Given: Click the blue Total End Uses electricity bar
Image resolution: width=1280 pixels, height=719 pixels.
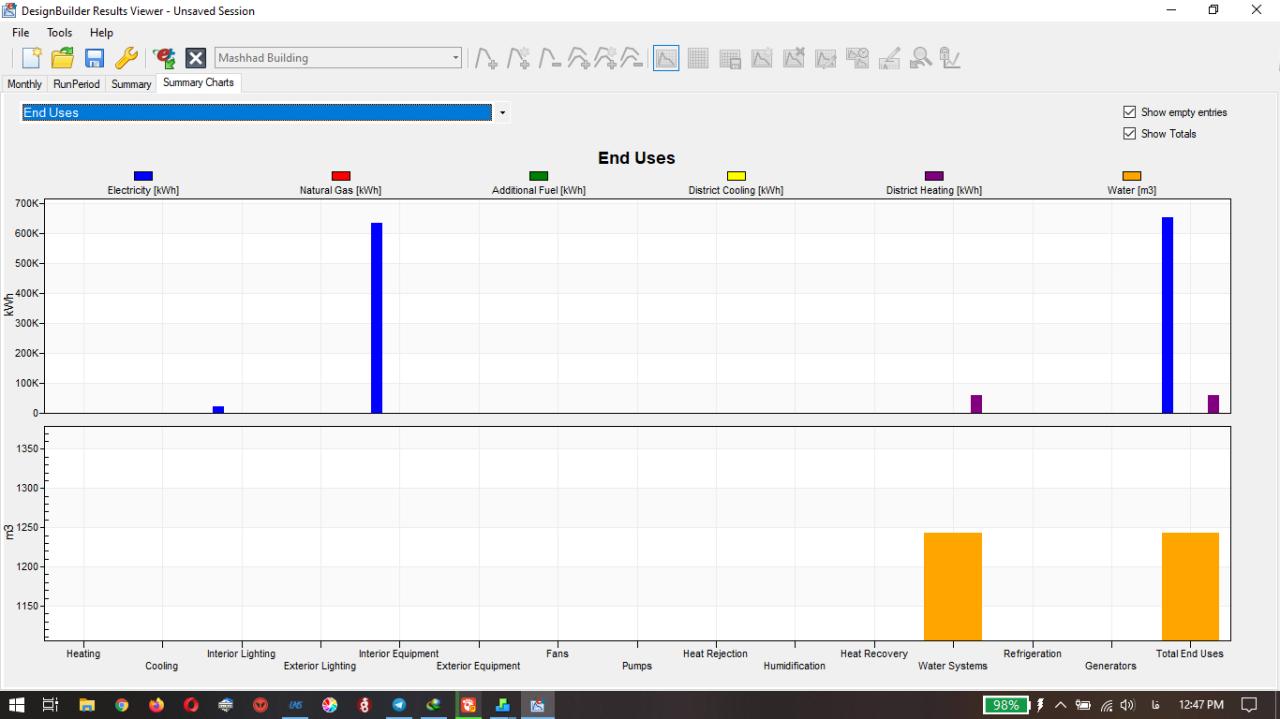Looking at the screenshot, I should tap(1168, 315).
